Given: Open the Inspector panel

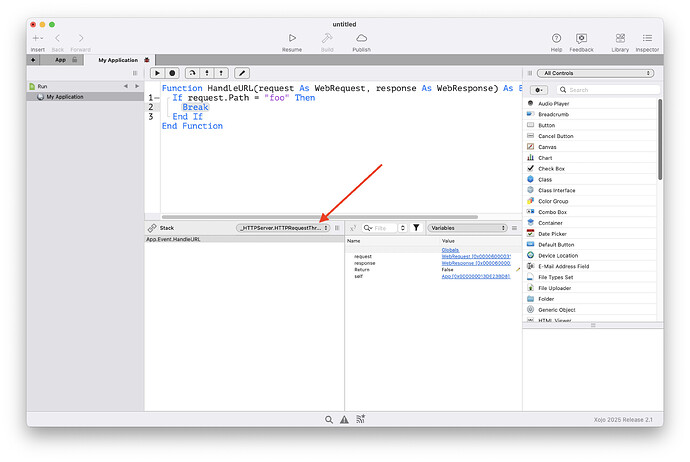Looking at the screenshot, I should tap(647, 38).
